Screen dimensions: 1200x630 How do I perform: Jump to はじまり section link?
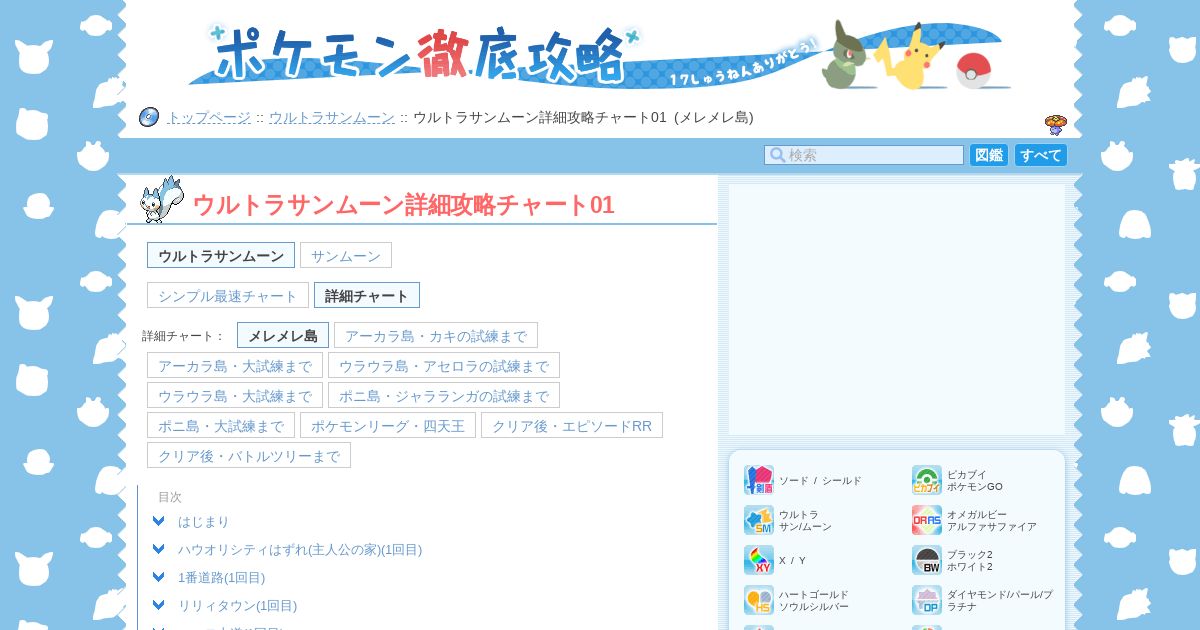point(204,521)
